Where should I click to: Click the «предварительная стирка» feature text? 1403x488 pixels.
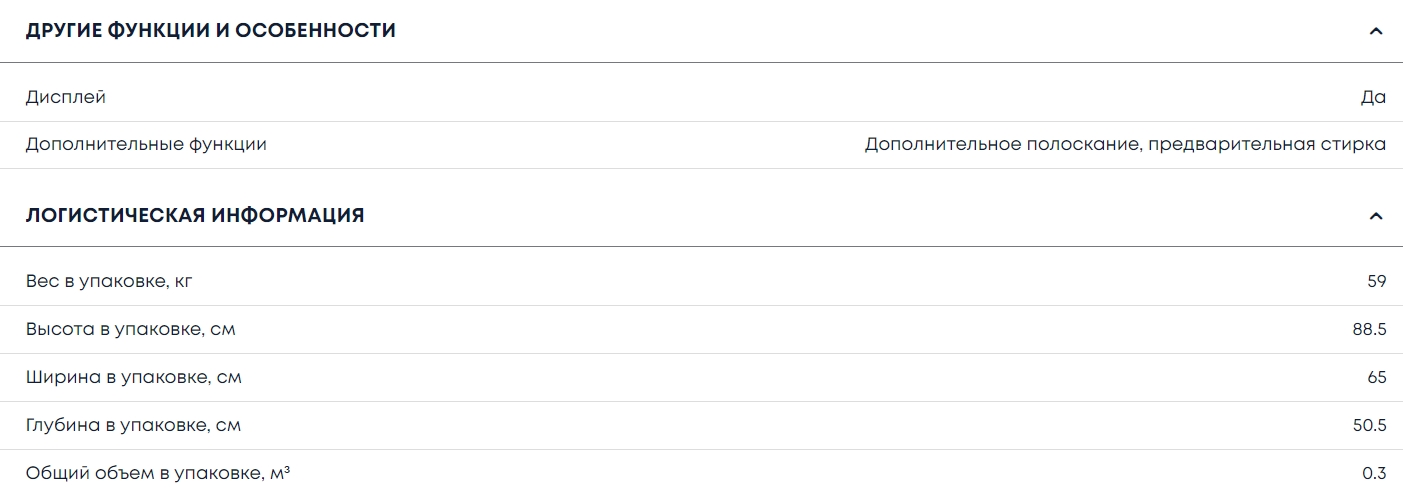coord(1267,144)
